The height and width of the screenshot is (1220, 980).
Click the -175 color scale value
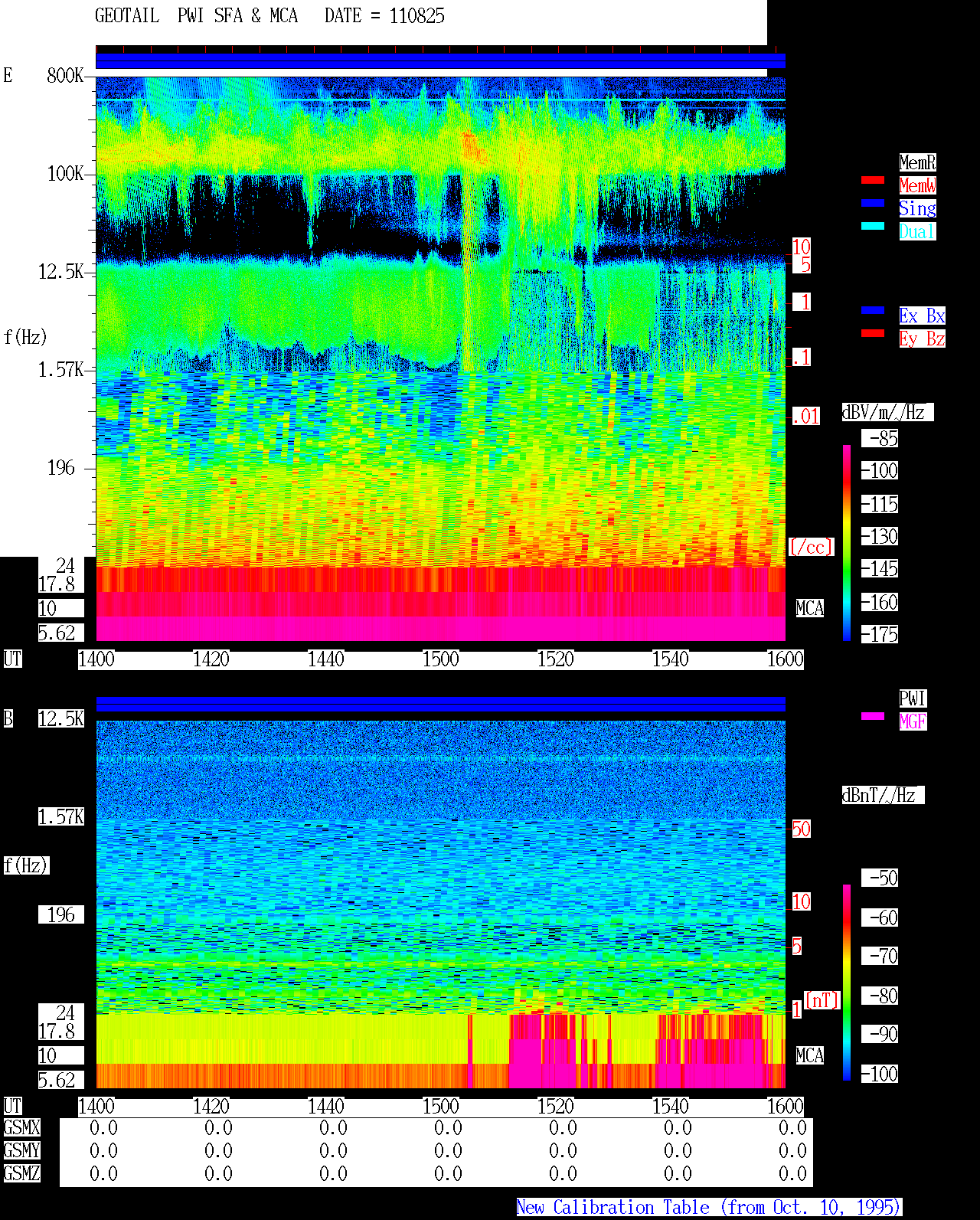point(880,634)
